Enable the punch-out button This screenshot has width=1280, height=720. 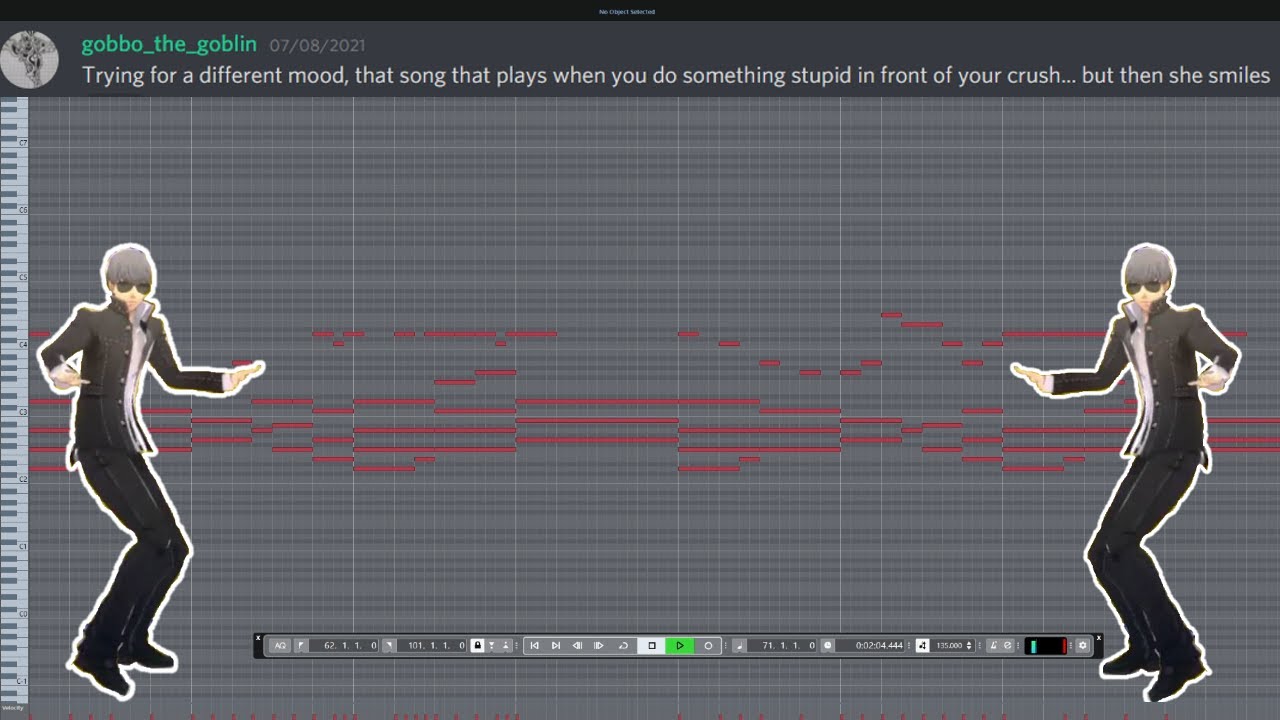[x=506, y=645]
